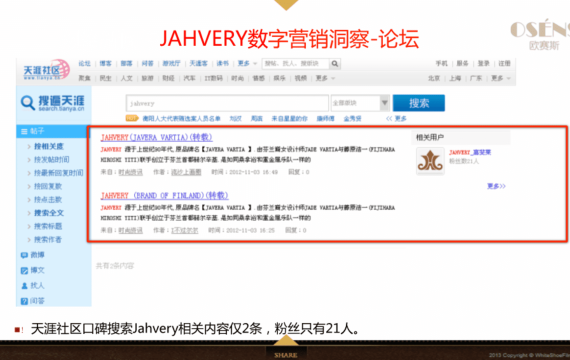The image size is (570, 360).
Task: Open the board selection dropdown arrow
Action: [x=385, y=103]
